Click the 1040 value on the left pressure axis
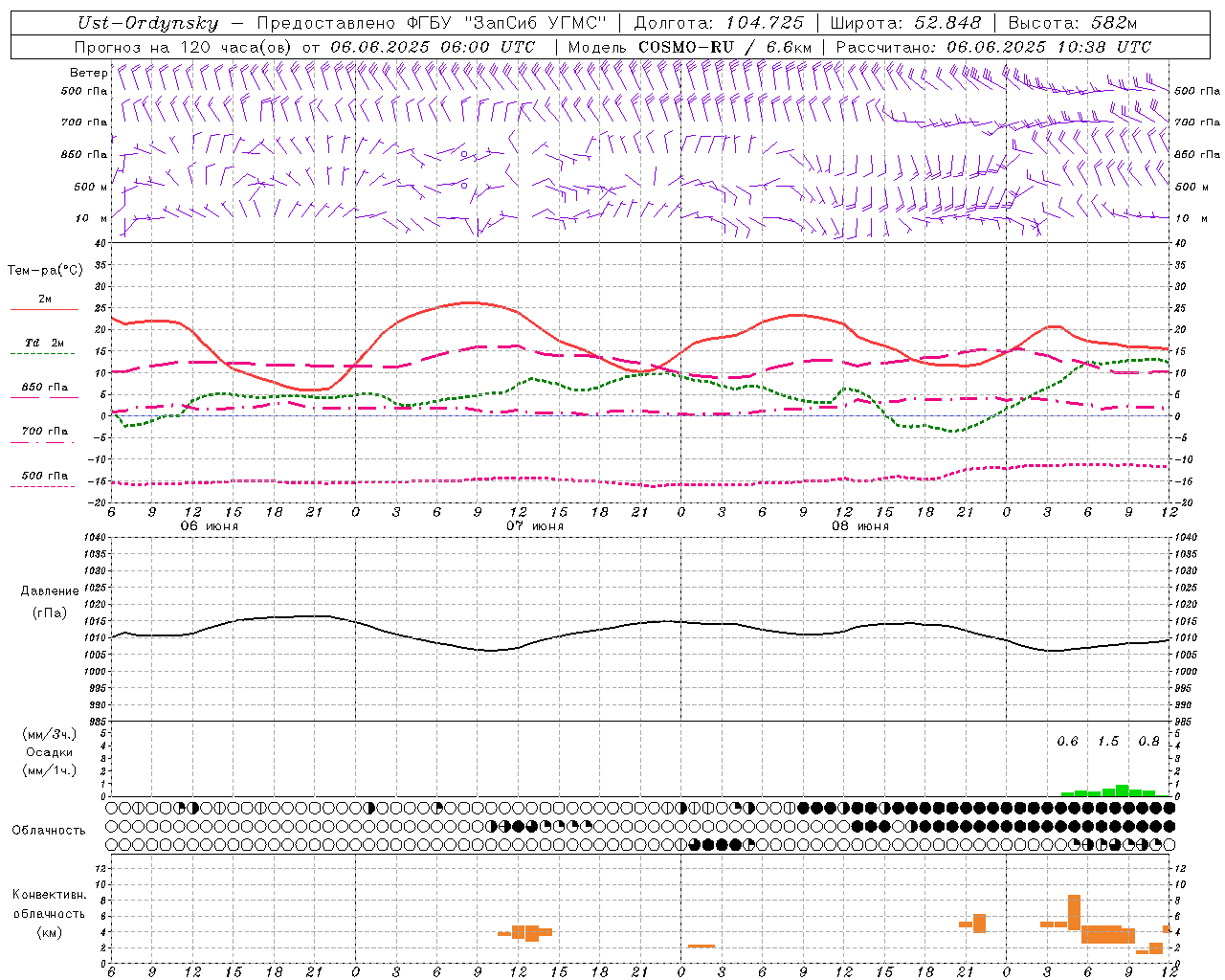The height and width of the screenshot is (980, 1225). click(96, 538)
